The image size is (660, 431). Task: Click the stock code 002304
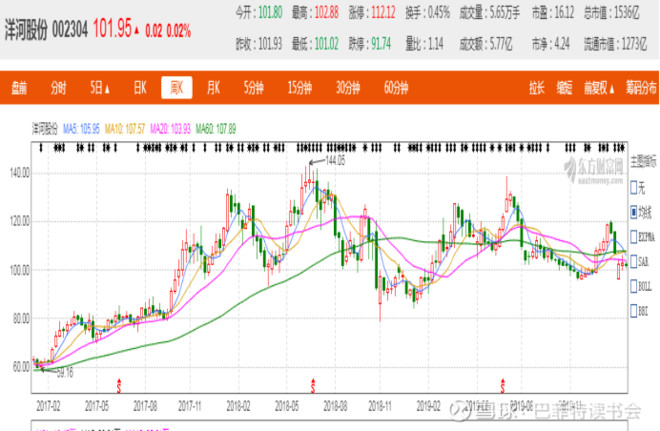pos(70,30)
